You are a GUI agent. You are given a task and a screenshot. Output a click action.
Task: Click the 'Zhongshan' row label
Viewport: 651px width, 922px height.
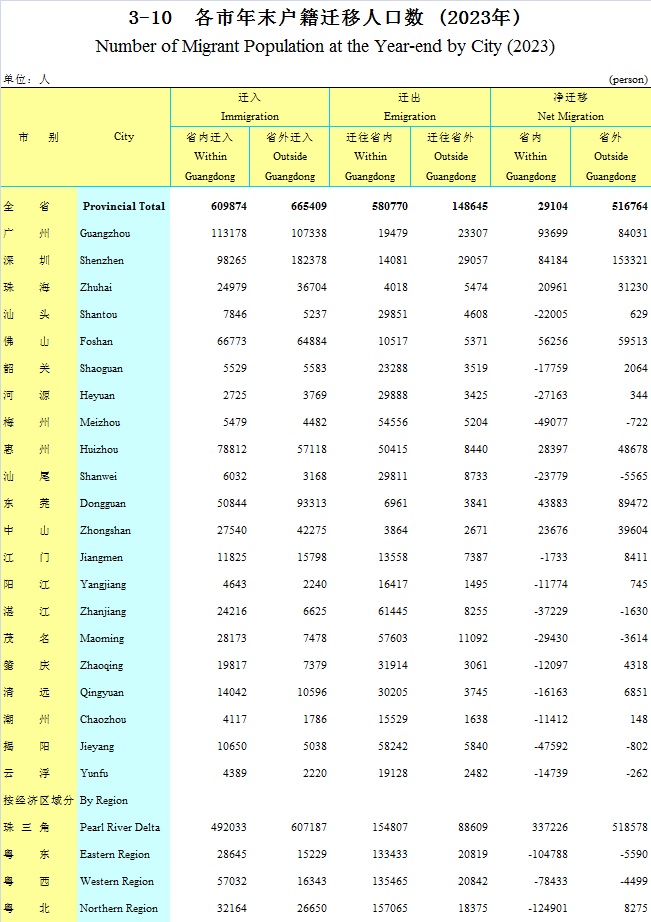pyautogui.click(x=105, y=531)
